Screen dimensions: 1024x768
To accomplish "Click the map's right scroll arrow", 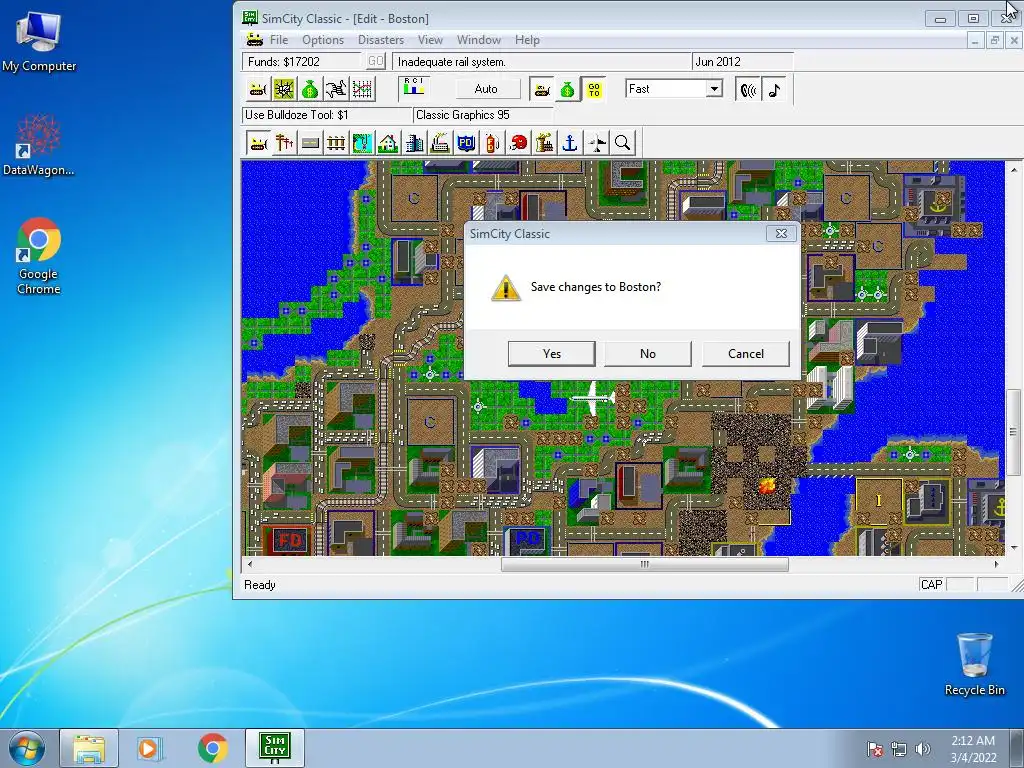I will coord(996,564).
